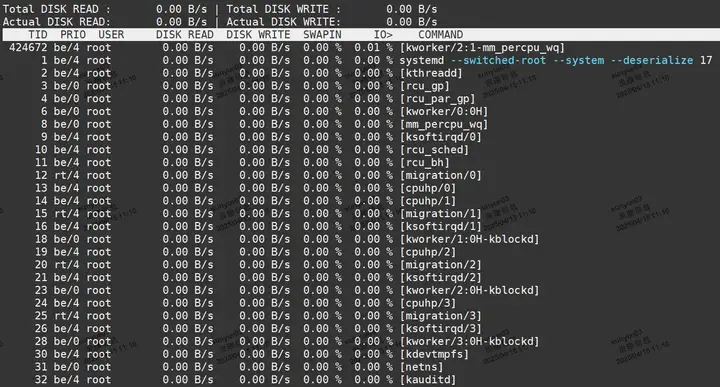Screen dimensions: 720x387
Task: Click TID 32 in the kauditd row
Action: [41, 380]
